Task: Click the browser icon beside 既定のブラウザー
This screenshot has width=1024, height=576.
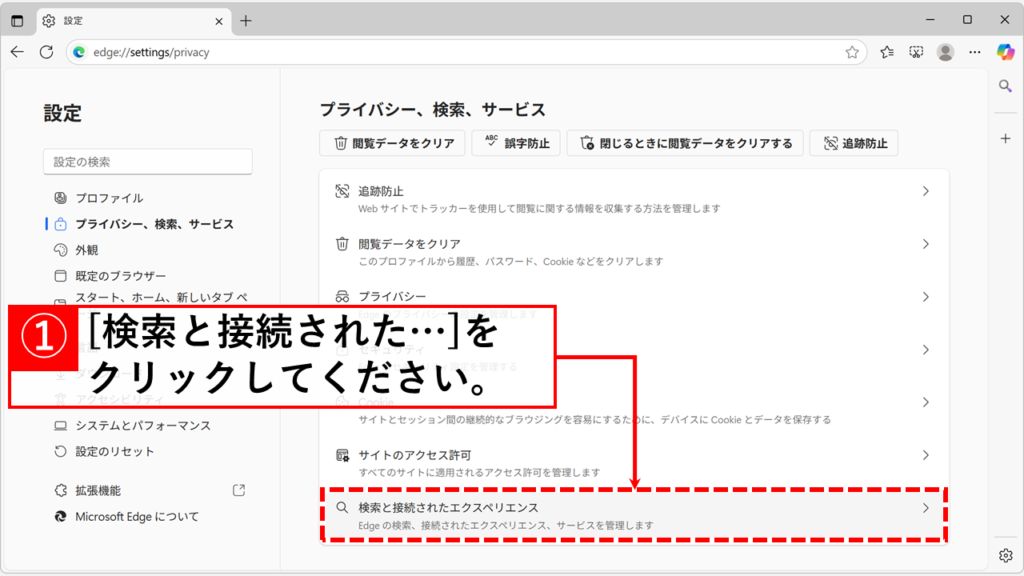Action: pyautogui.click(x=61, y=276)
